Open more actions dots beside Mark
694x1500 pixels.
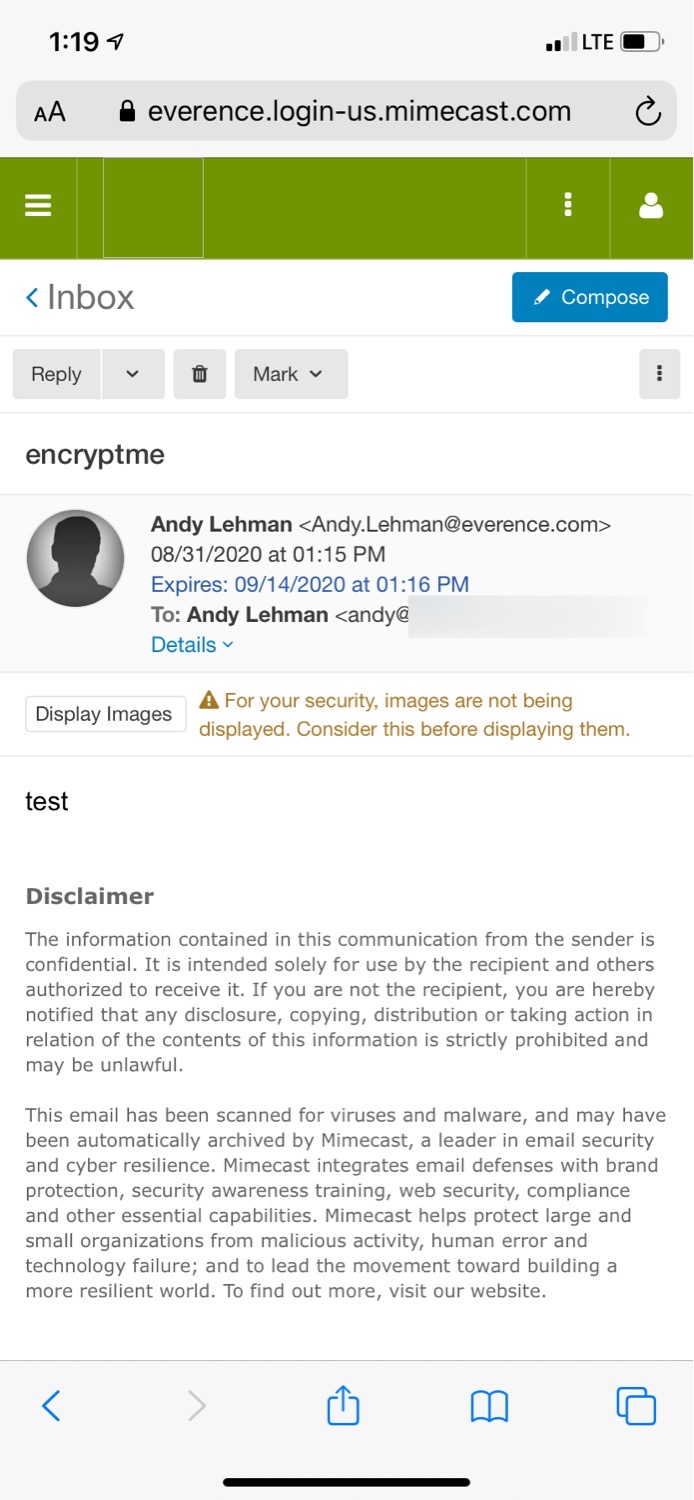659,374
